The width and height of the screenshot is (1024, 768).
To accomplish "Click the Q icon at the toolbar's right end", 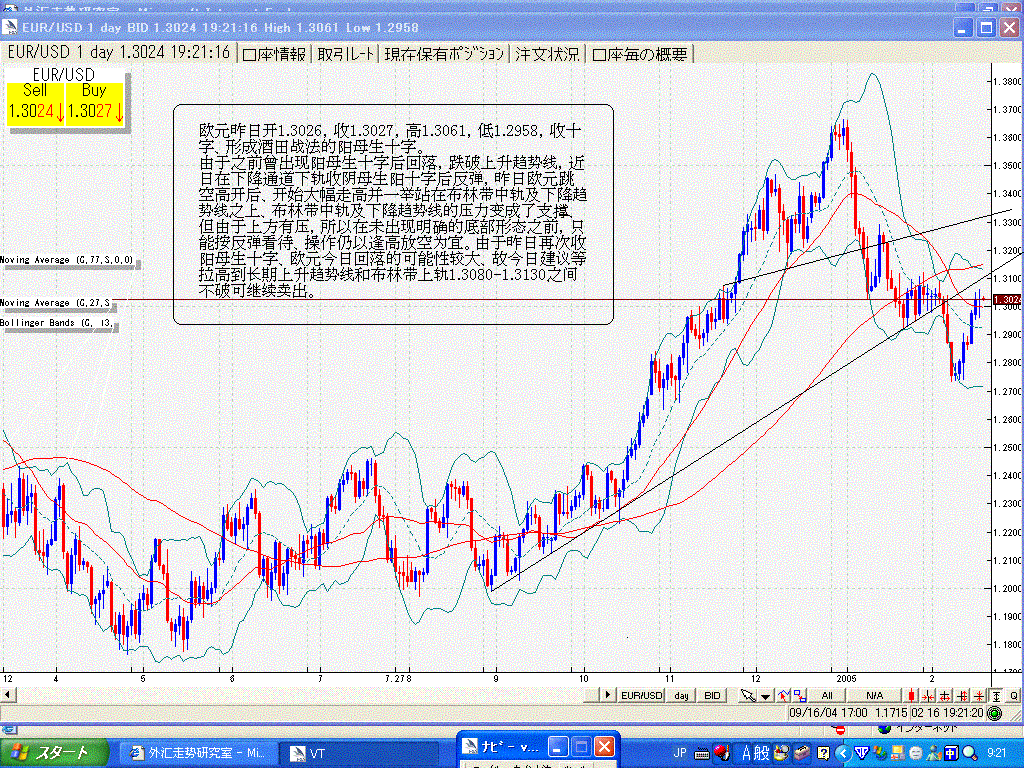I will coord(1015,694).
